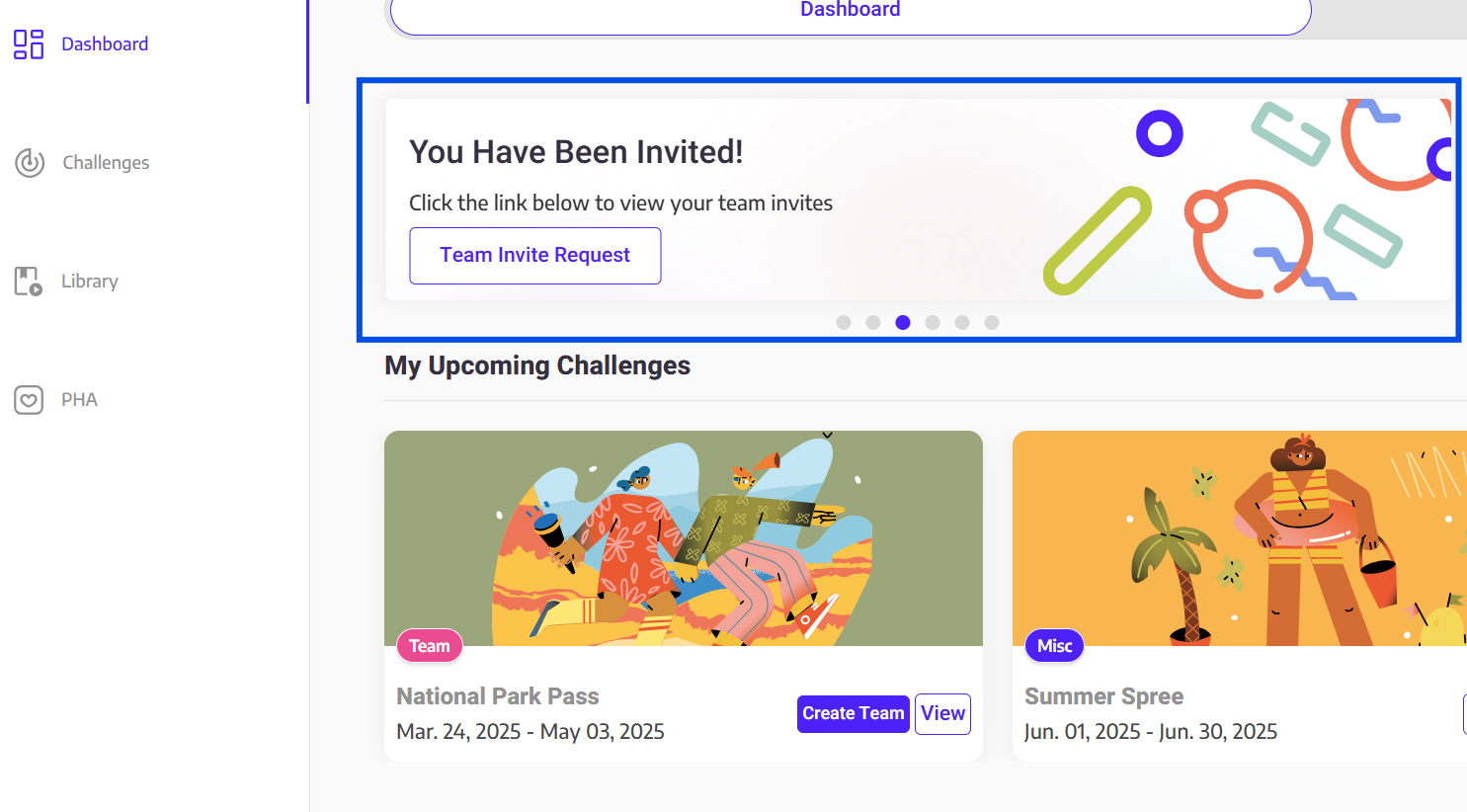
Task: Select the active third carousel dot
Action: (903, 322)
